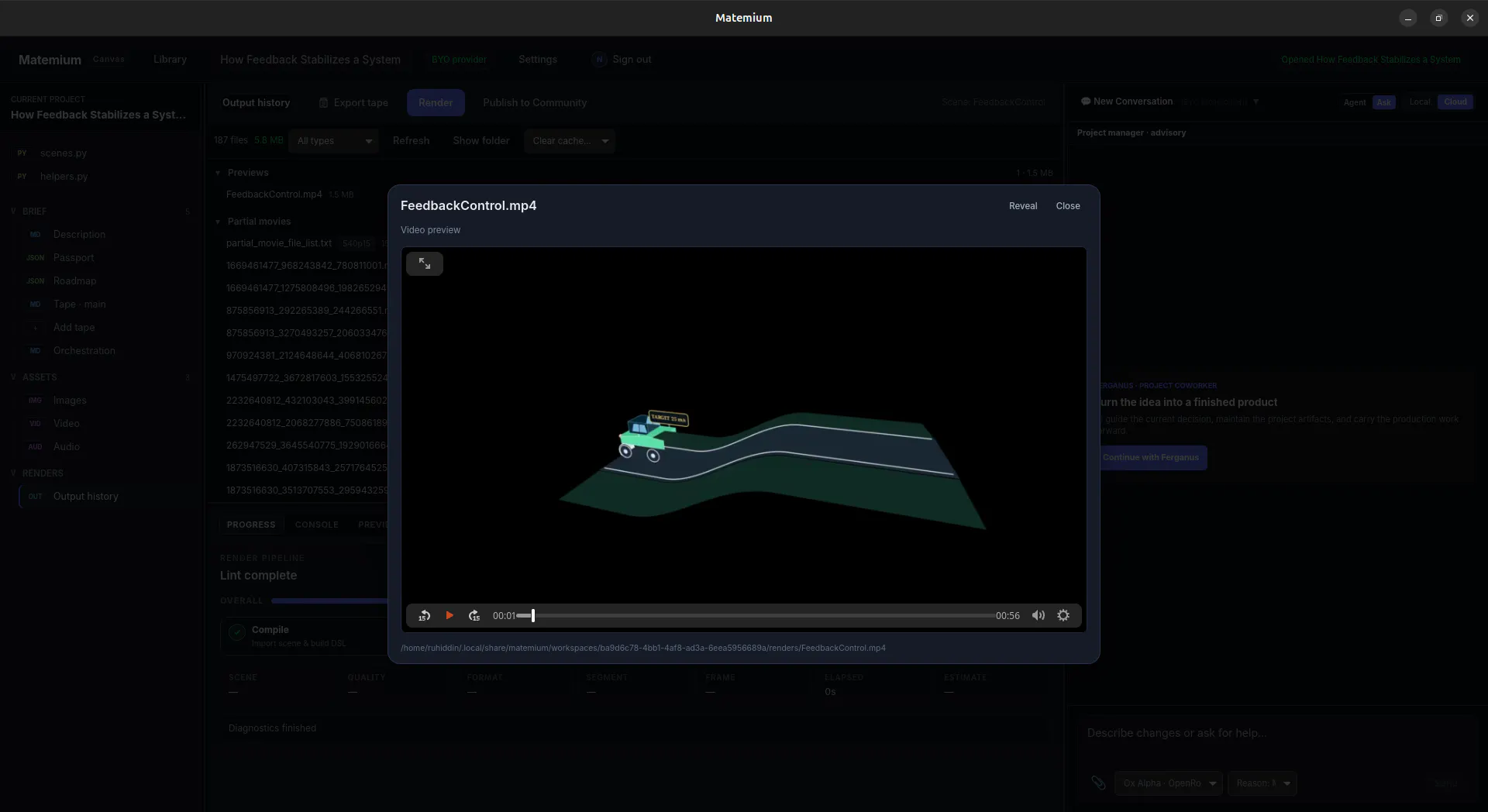Rewind the video 15 seconds
Viewport: 1488px width, 812px height.
point(424,615)
